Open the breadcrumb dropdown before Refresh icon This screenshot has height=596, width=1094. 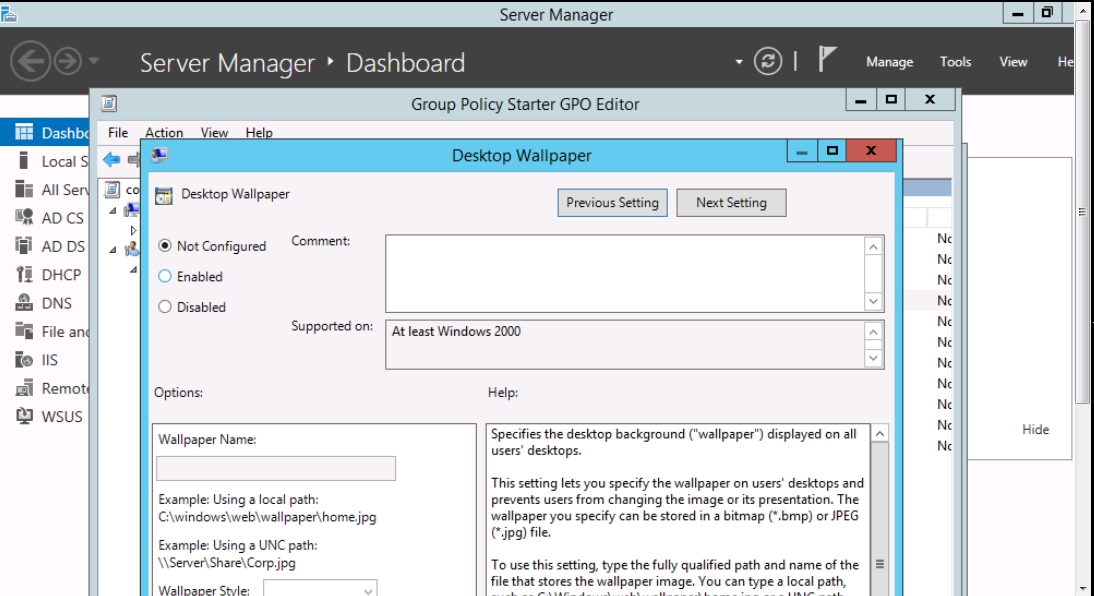(739, 62)
